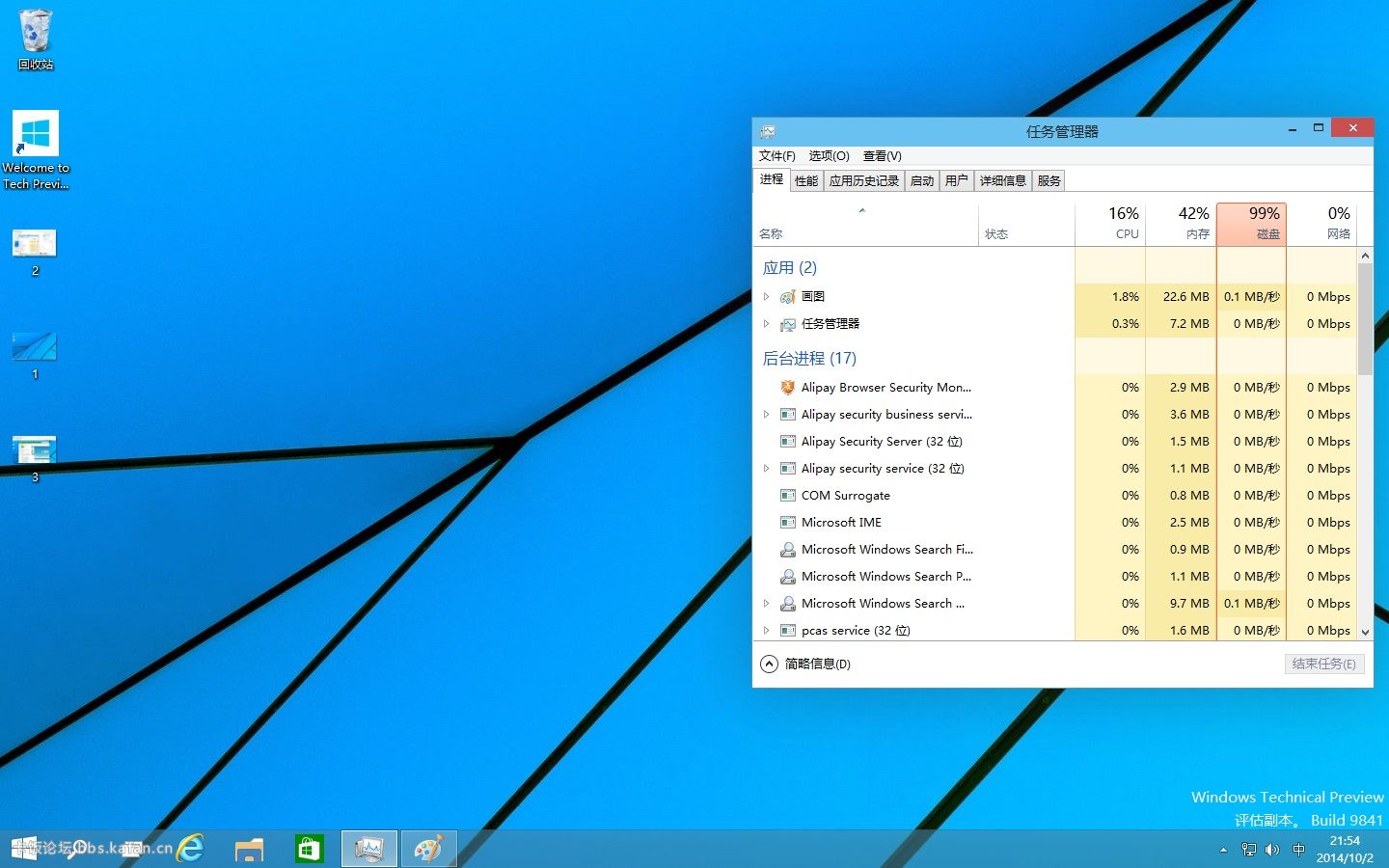Collapse to 简略信息(D) view
Image resolution: width=1389 pixels, height=868 pixels.
tap(805, 664)
